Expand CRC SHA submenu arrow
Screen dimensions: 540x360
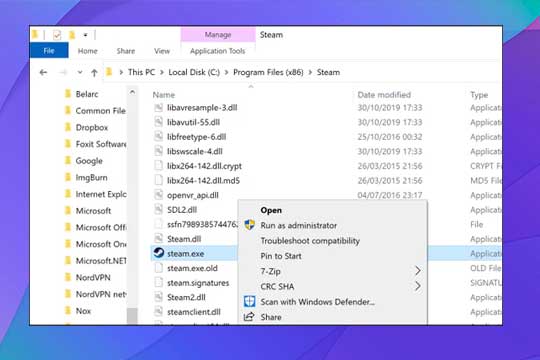(417, 286)
